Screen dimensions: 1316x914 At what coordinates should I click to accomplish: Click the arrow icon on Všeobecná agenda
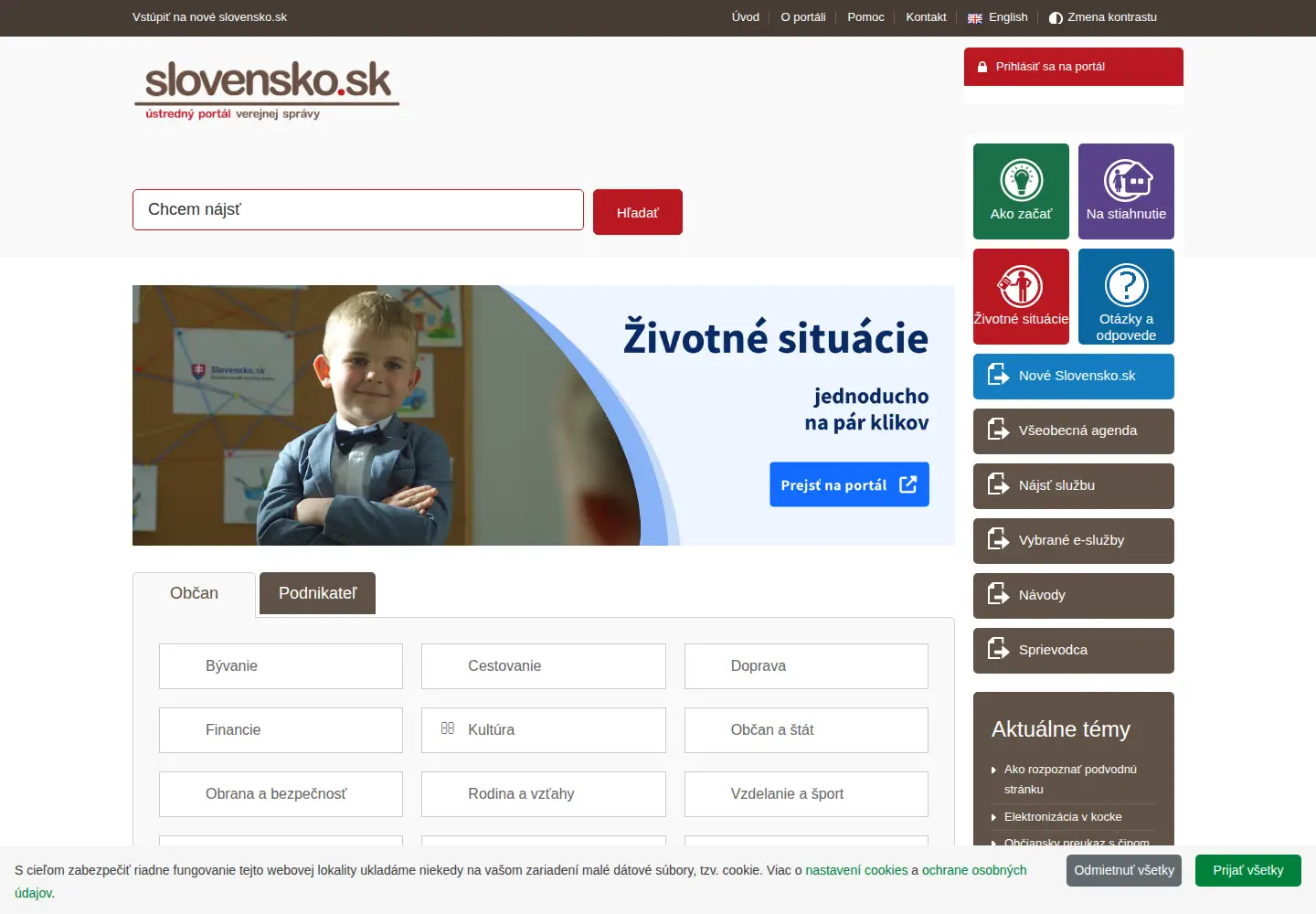pos(998,430)
